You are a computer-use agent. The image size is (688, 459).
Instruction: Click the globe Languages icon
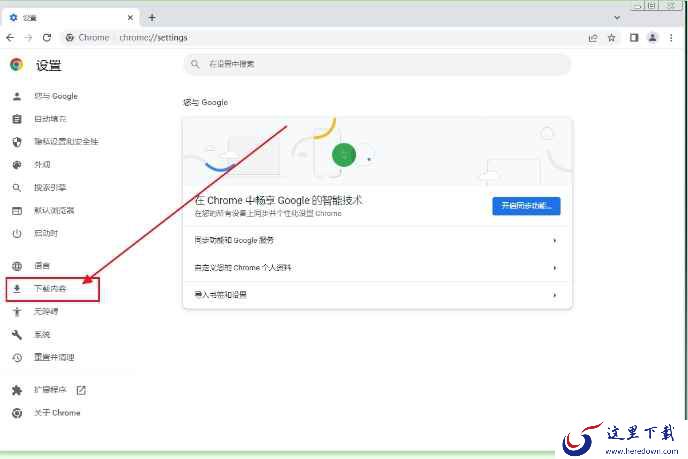tap(17, 266)
